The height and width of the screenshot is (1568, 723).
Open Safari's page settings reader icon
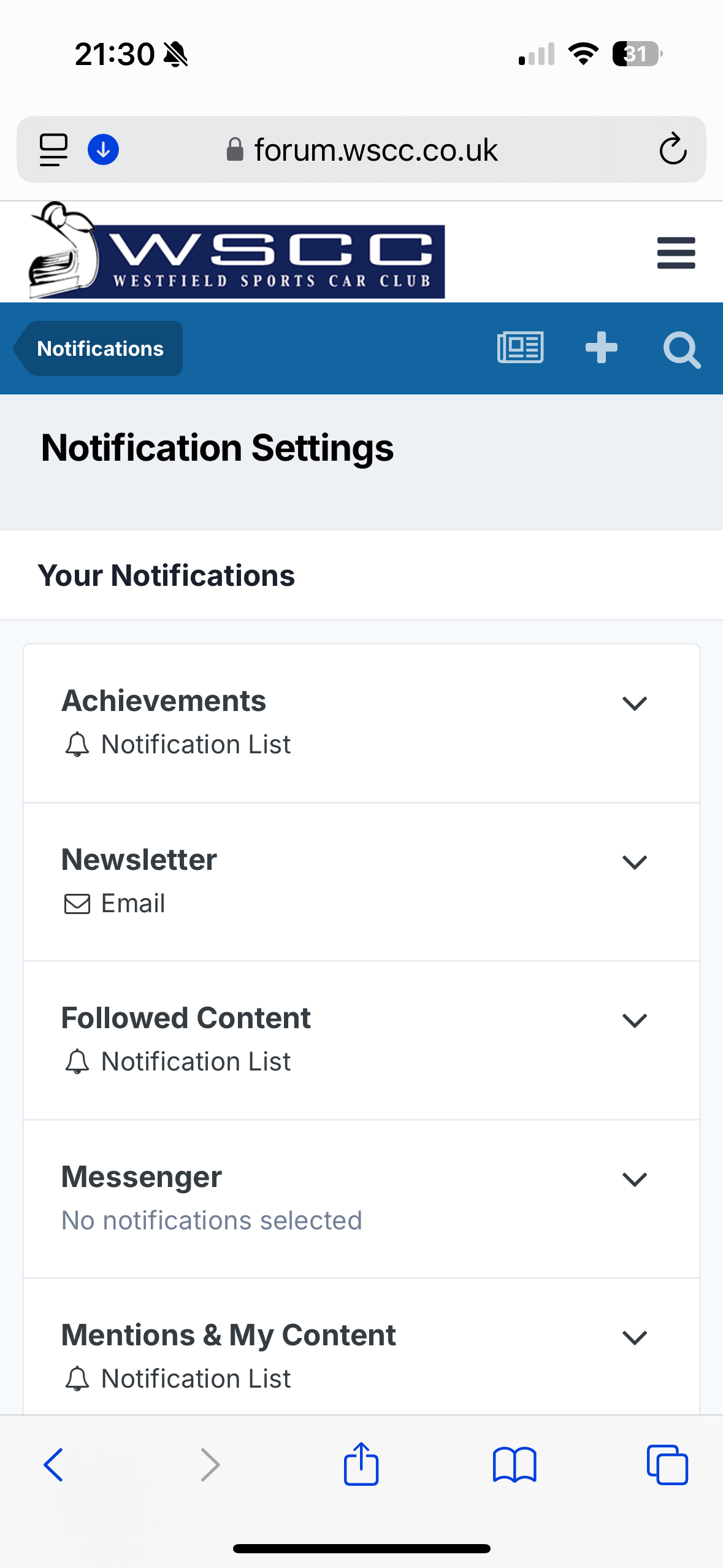pos(53,150)
